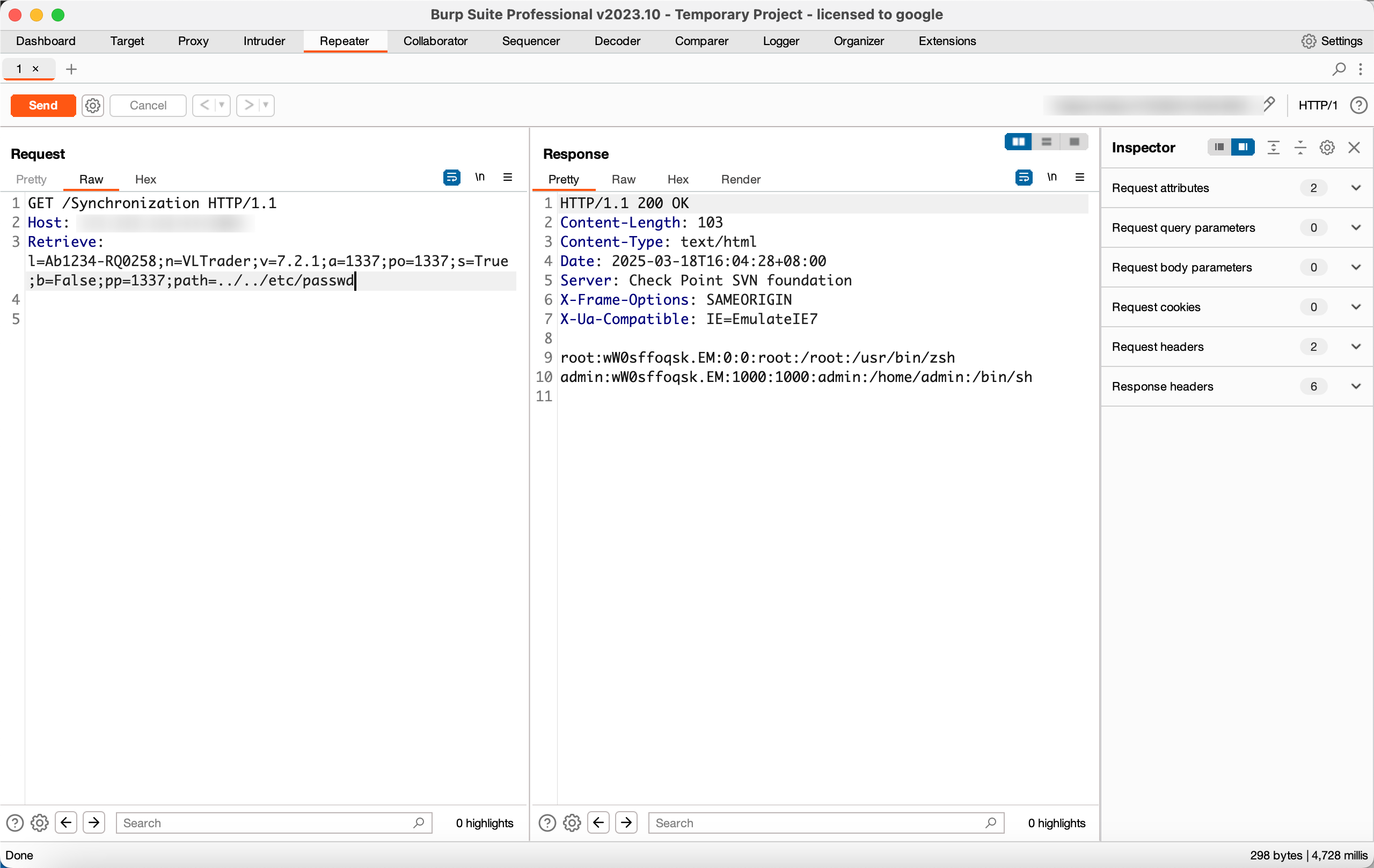Expand all Inspector sections

coord(1273,148)
